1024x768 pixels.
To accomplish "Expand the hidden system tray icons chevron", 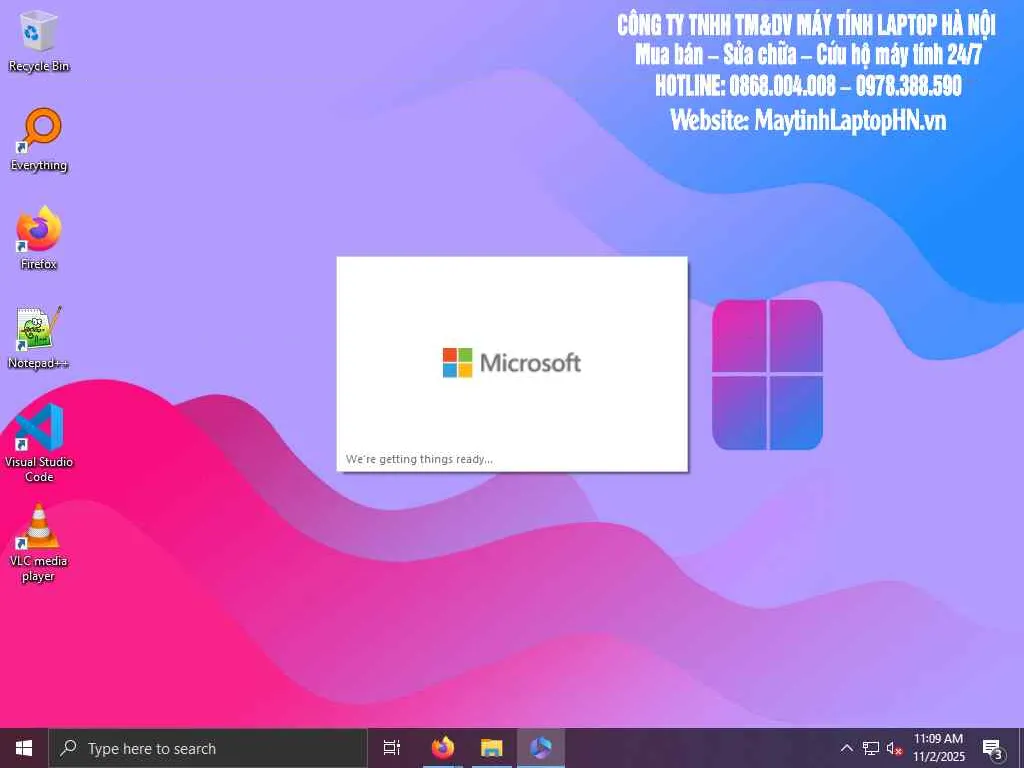I will coord(846,748).
